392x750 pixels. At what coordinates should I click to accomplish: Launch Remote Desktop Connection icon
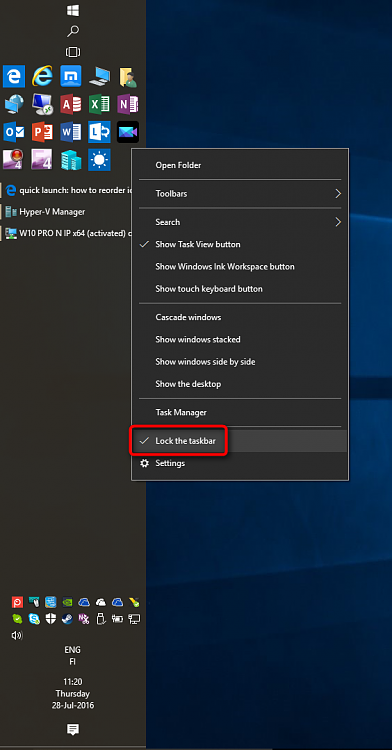(42, 104)
